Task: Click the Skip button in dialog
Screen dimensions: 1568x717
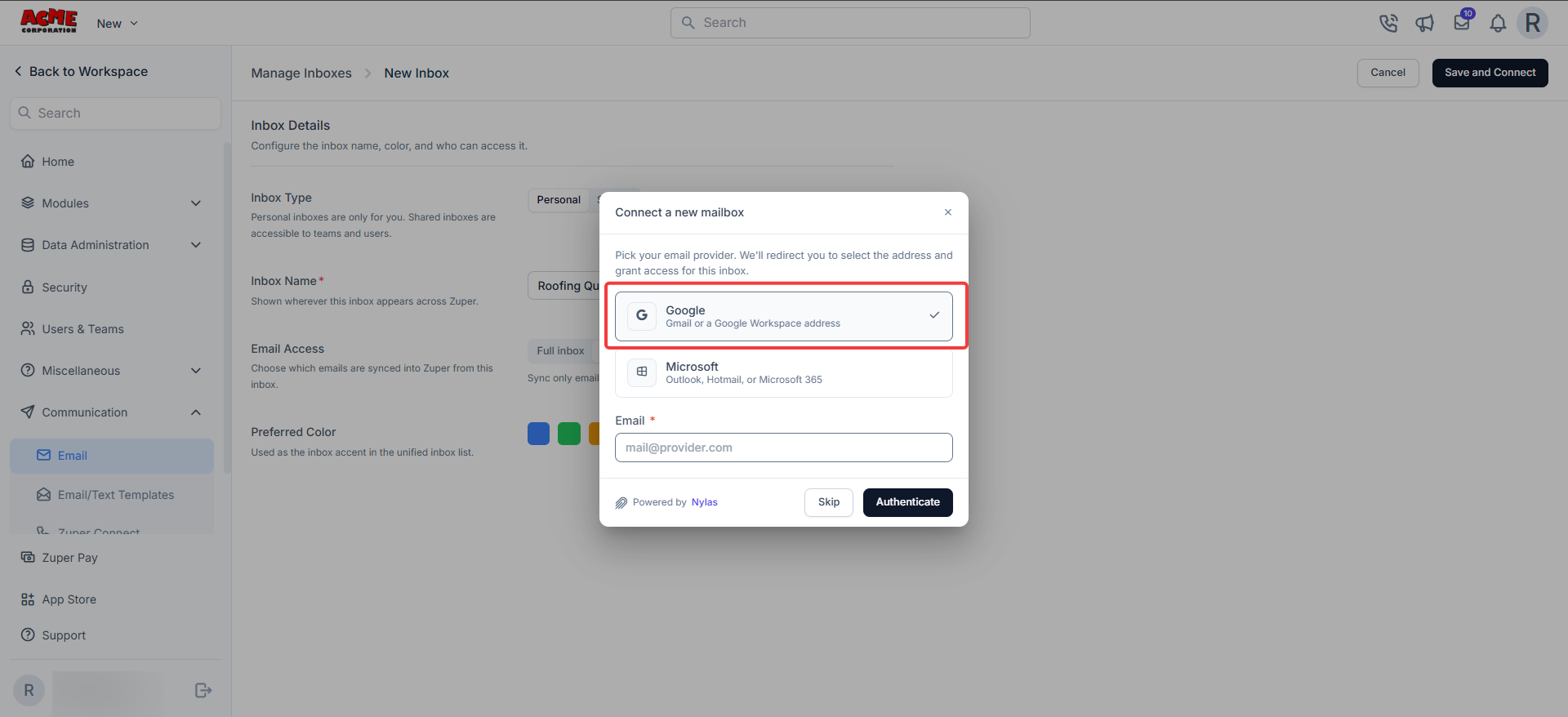Action: point(829,502)
